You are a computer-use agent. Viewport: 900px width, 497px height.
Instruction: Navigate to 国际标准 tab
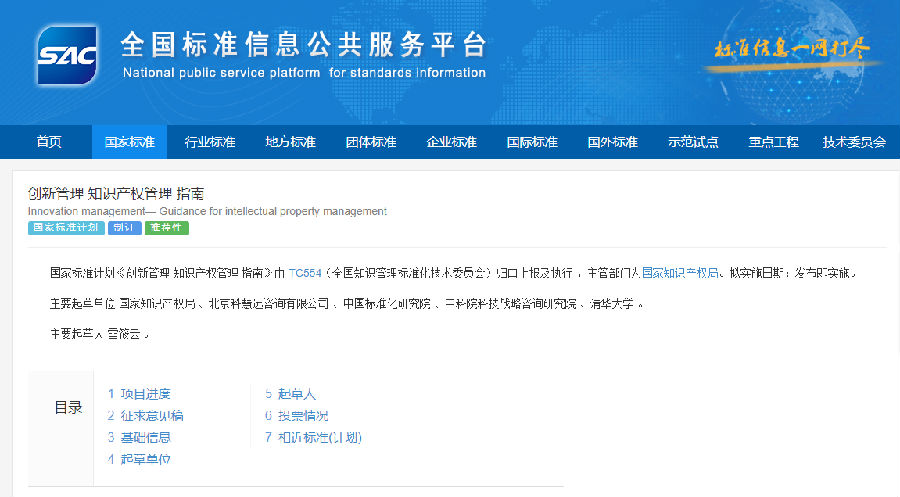click(532, 142)
